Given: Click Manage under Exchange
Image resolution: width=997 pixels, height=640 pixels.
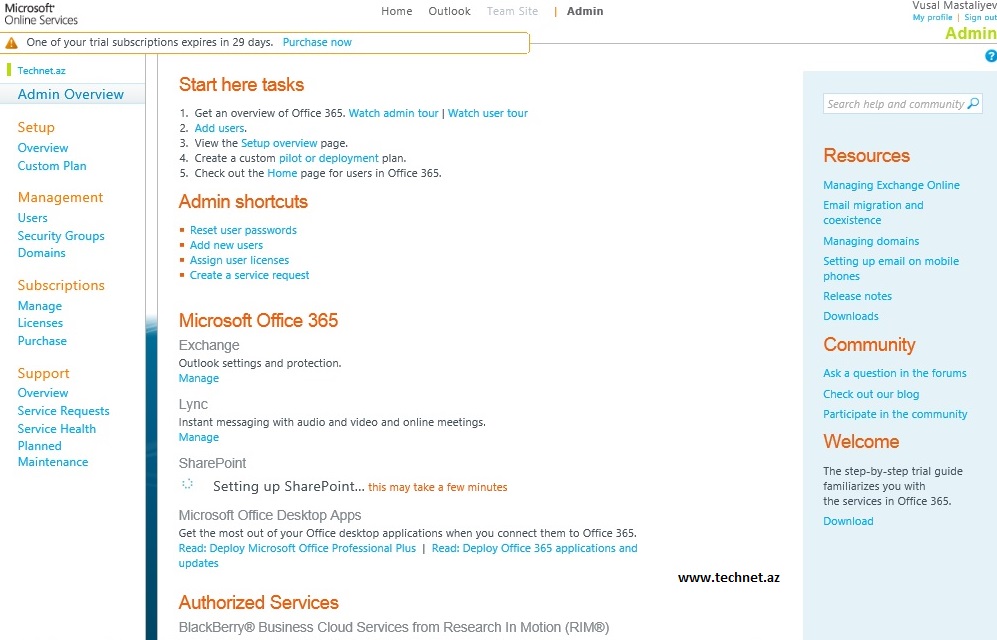Looking at the screenshot, I should [x=198, y=378].
